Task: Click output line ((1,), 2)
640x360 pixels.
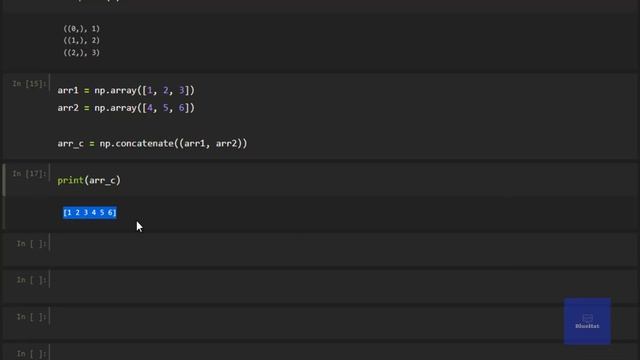Action: coord(82,40)
